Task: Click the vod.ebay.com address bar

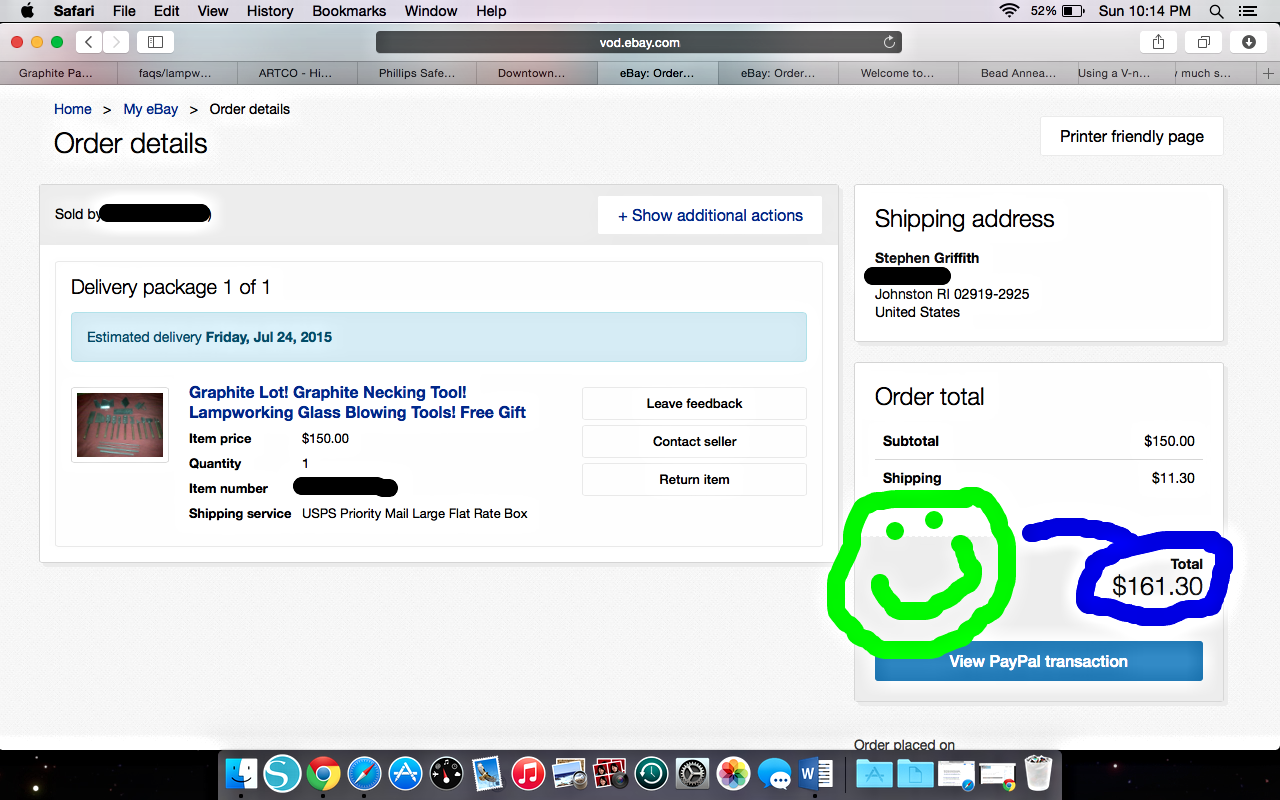Action: (x=639, y=42)
